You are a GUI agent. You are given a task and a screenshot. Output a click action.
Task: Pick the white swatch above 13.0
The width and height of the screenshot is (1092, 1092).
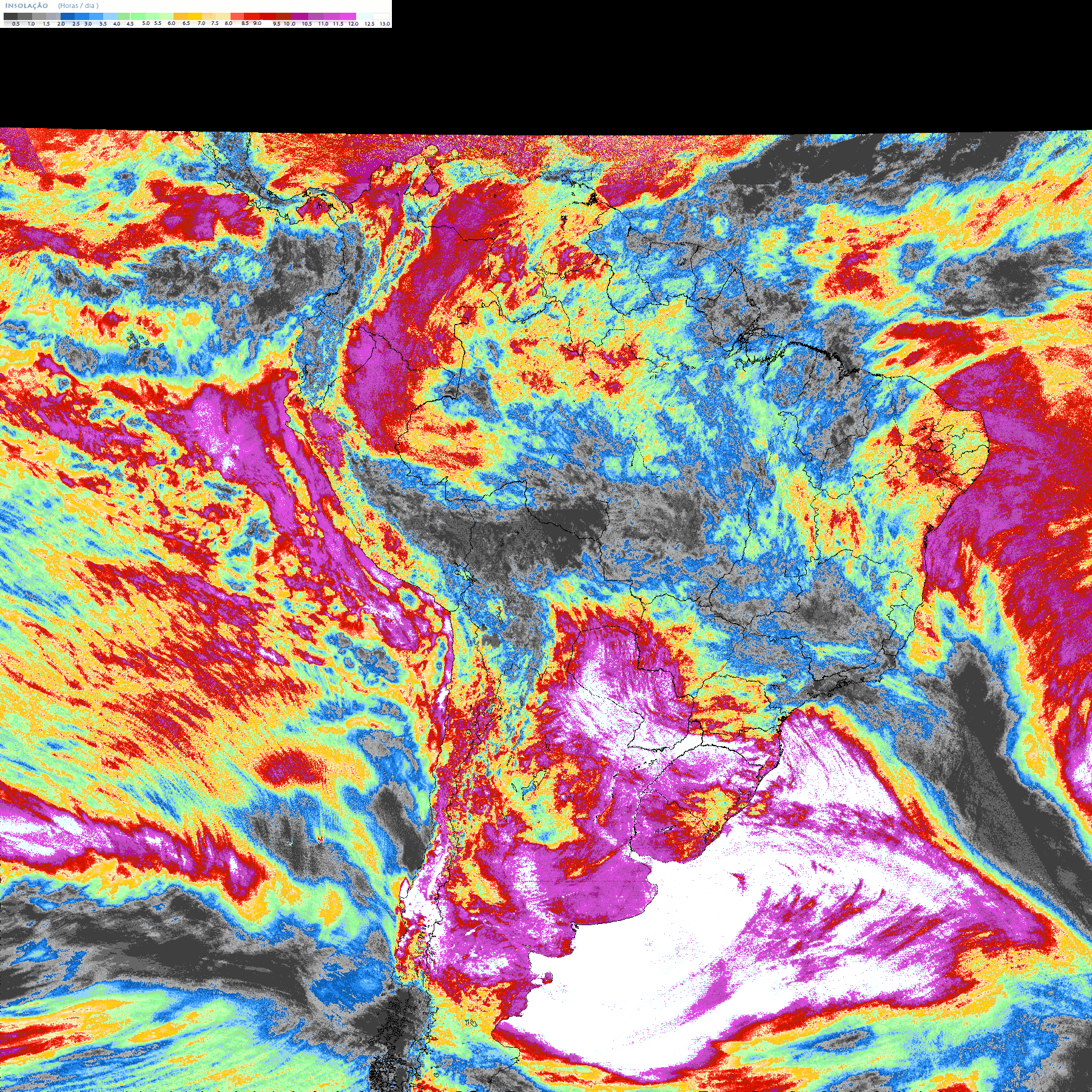tap(381, 16)
